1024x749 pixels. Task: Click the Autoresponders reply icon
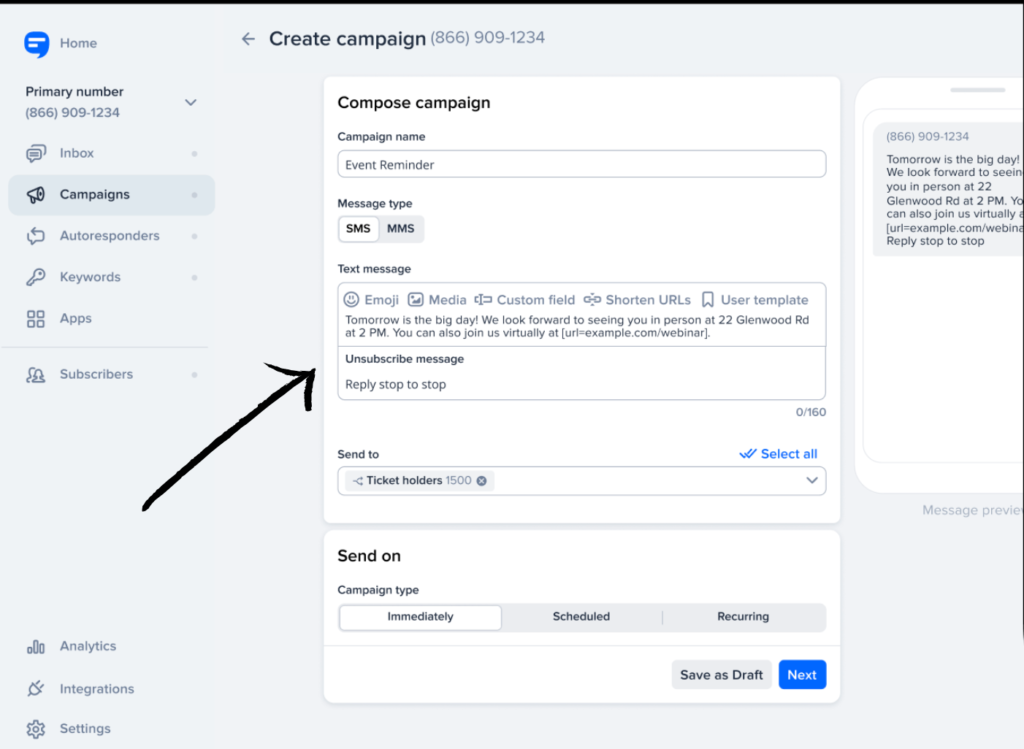[x=36, y=236]
